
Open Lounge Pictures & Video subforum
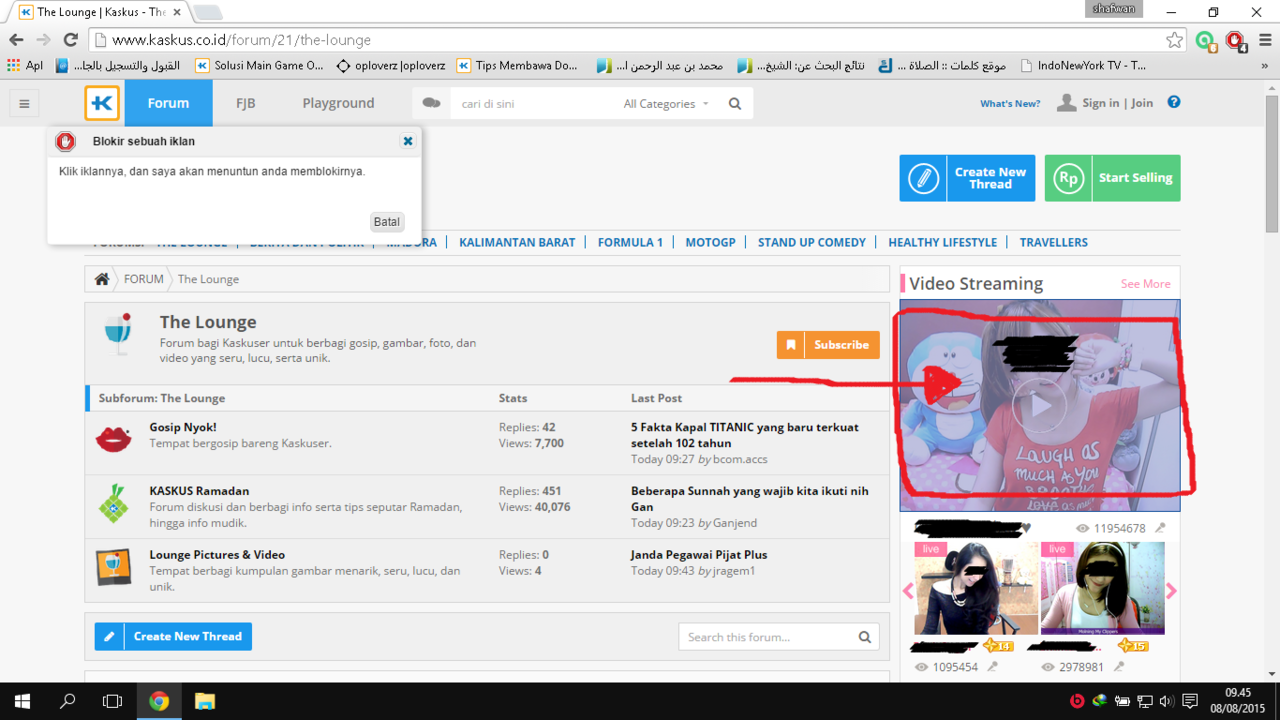click(x=217, y=555)
